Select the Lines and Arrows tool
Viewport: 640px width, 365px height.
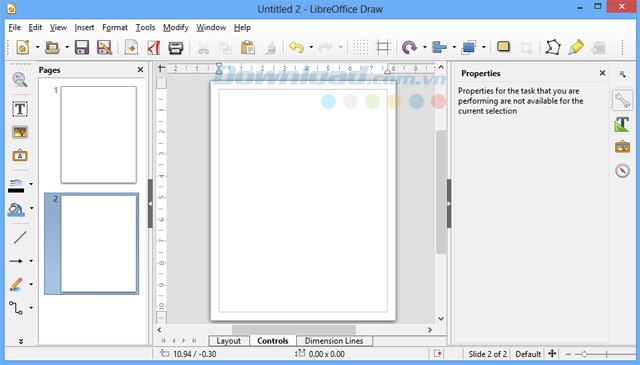[16, 261]
